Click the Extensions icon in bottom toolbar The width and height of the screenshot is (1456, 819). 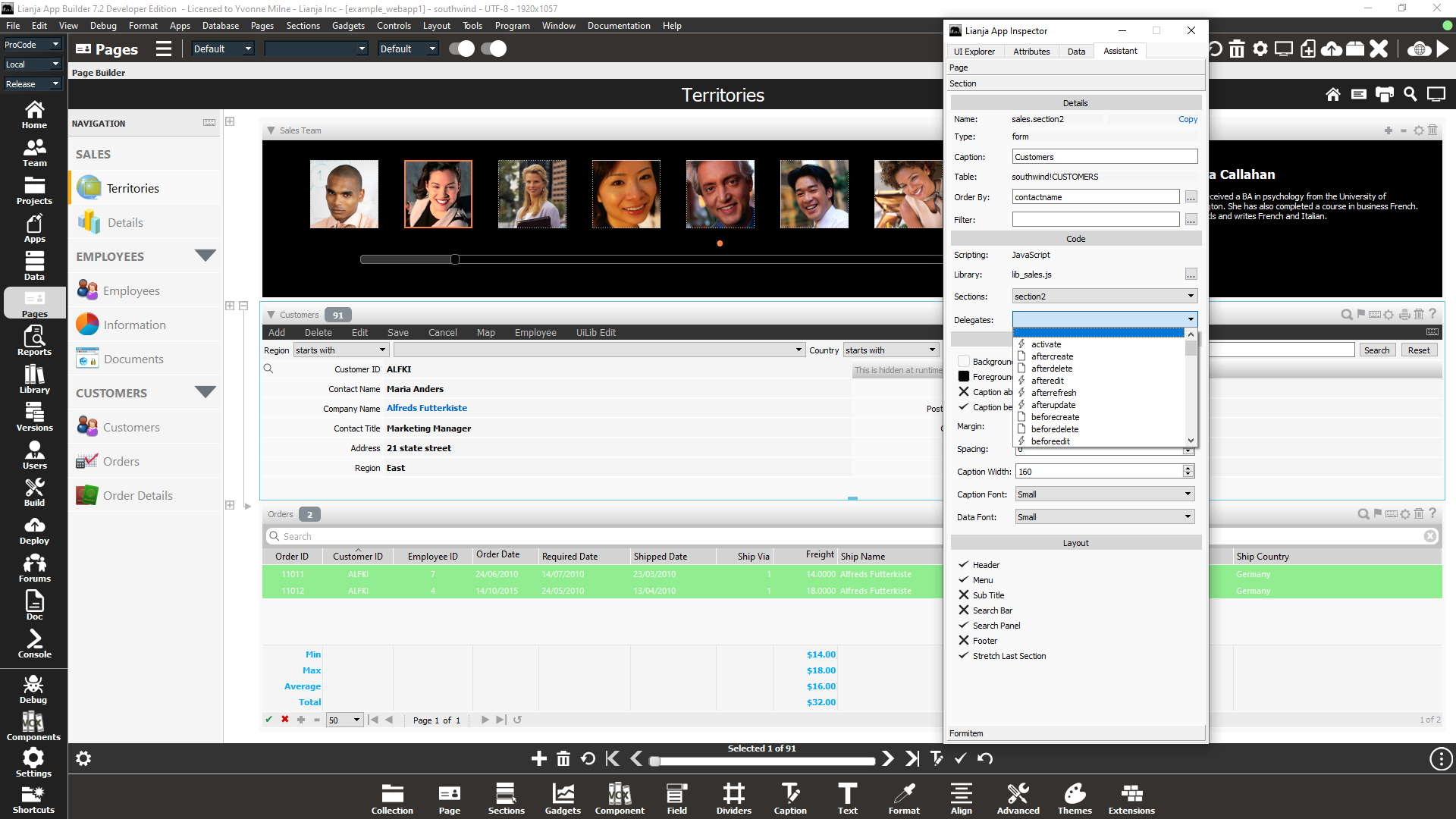point(1131,799)
